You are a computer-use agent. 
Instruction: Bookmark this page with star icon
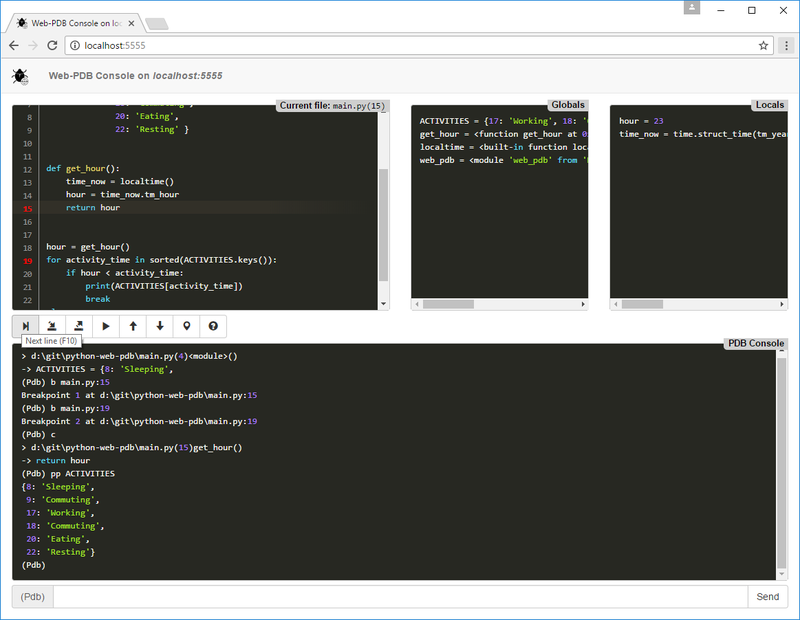coord(763,46)
